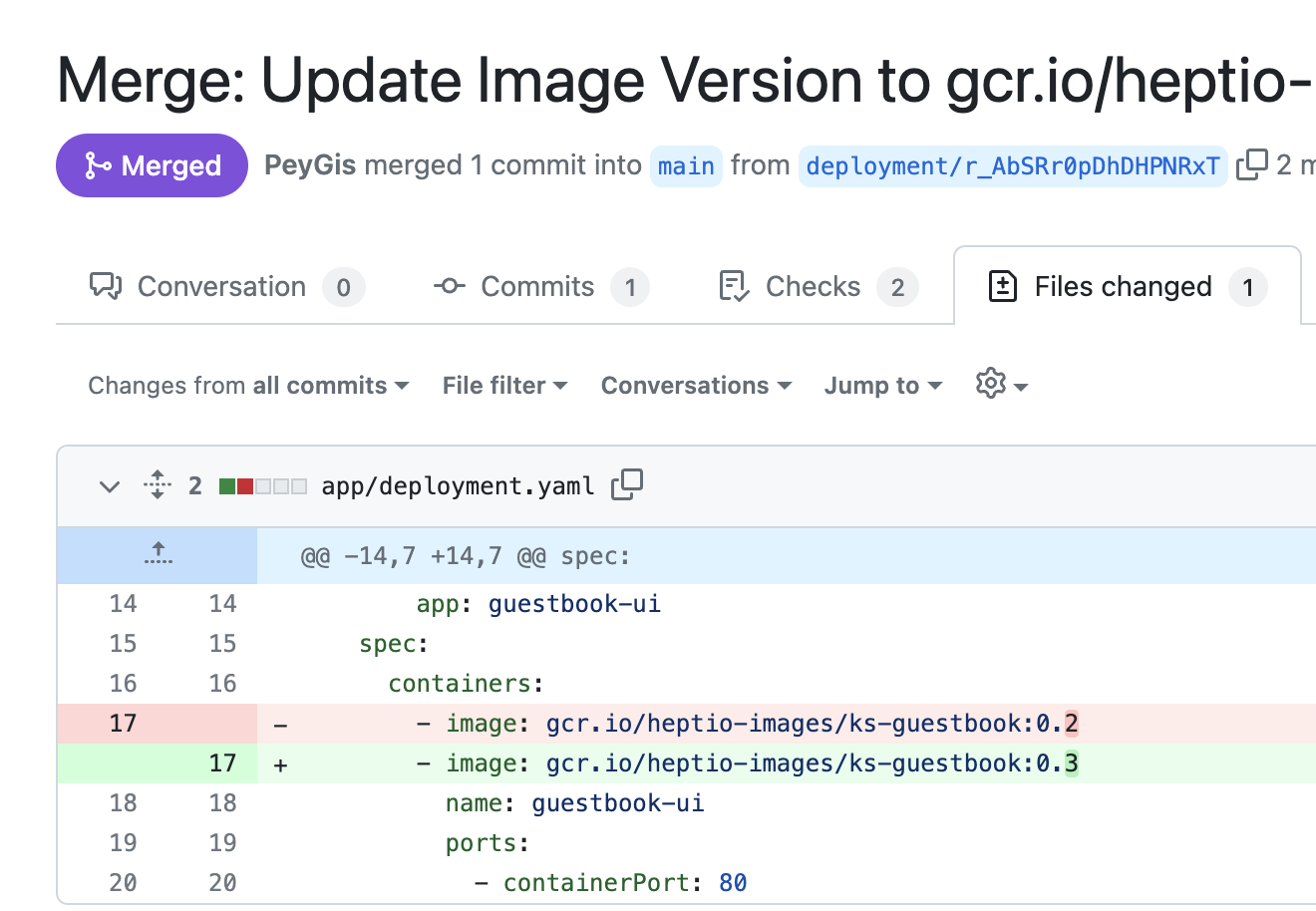Switch to the Checks tab
Screen dimensions: 1316x911
click(x=817, y=287)
